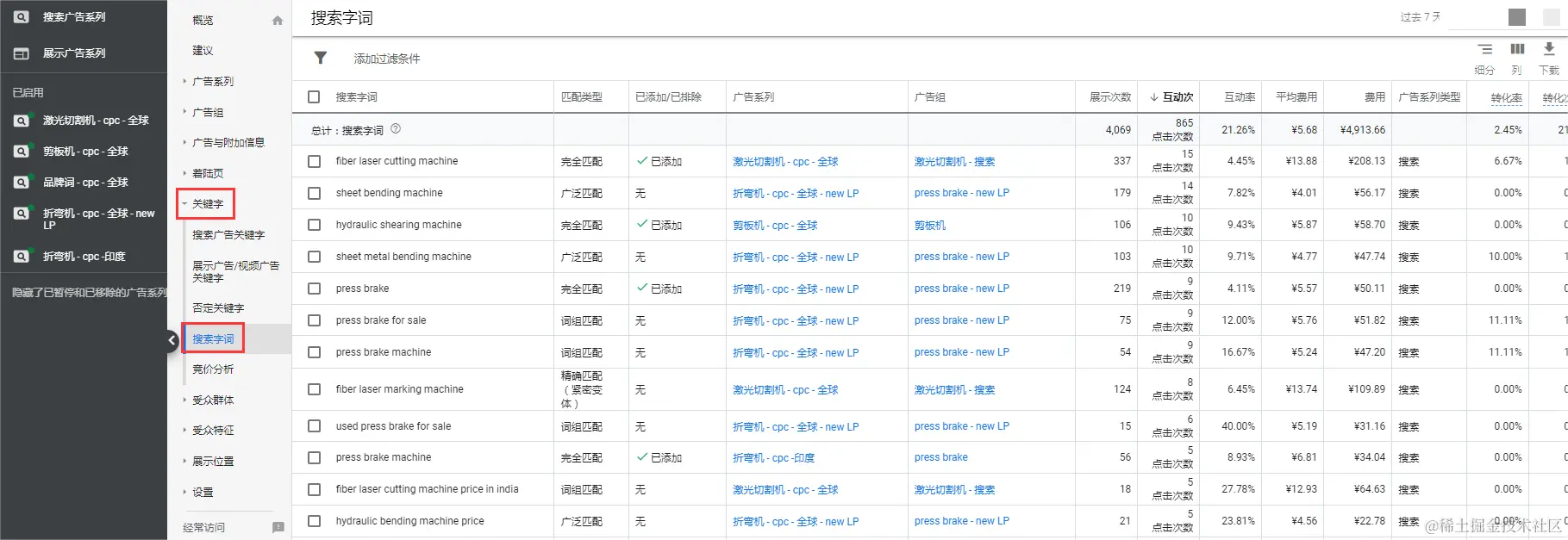Screen dimensions: 1568x540
Task: Click the search icon of 搜索广告系列
Action: (22, 17)
